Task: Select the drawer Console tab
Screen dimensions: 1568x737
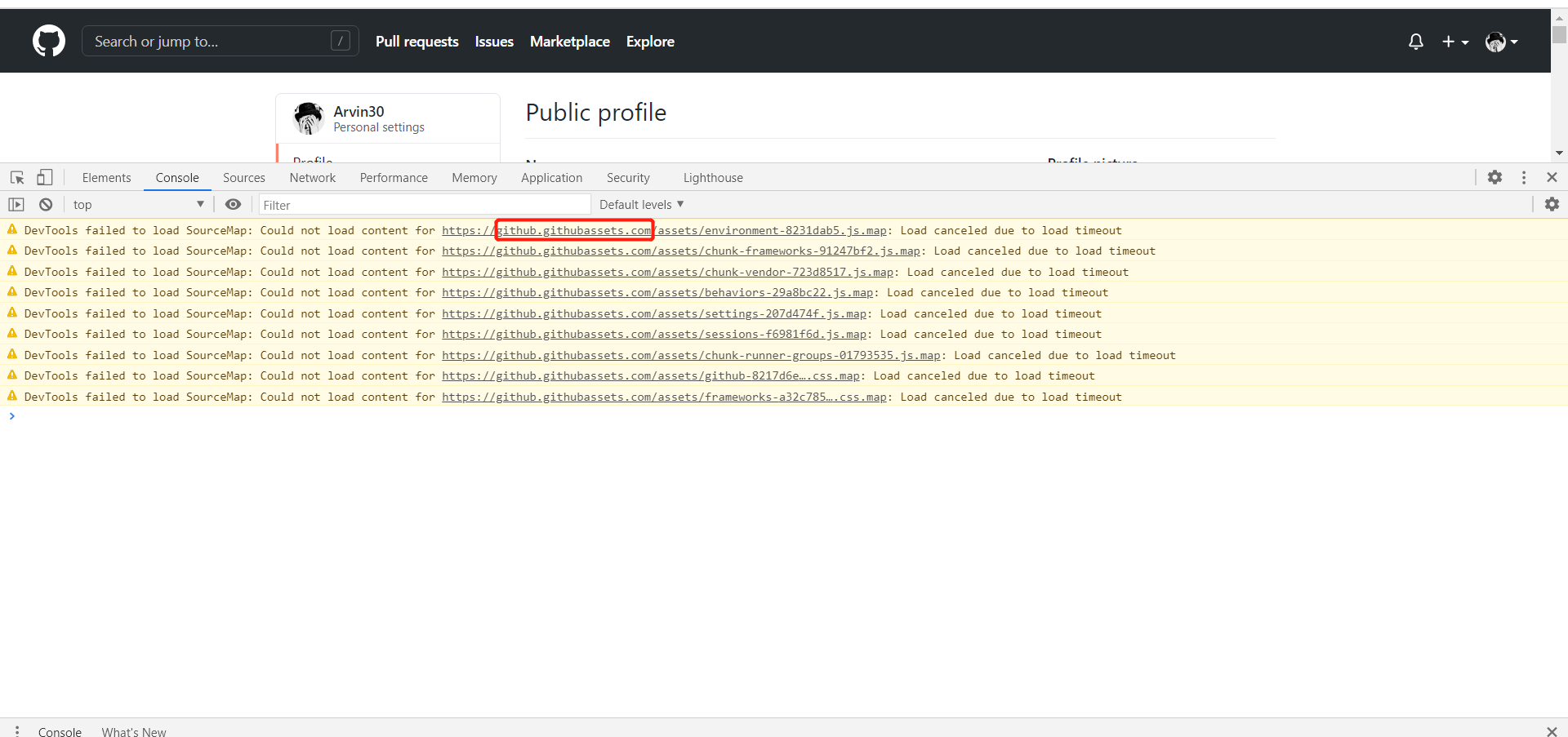Action: [60, 731]
